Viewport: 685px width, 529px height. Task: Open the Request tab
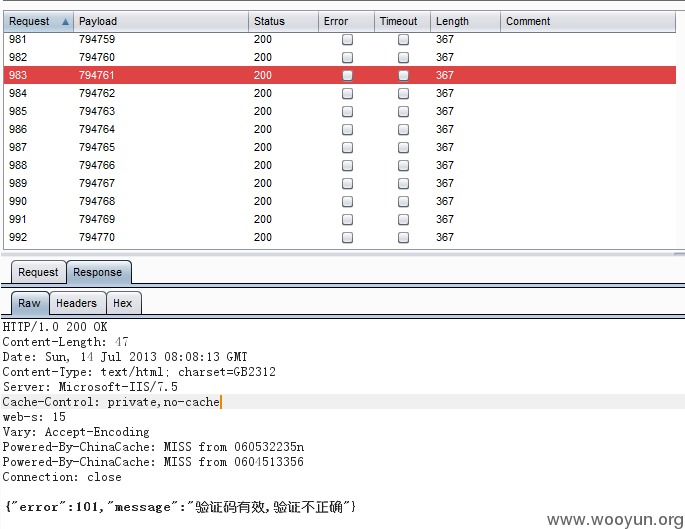tap(38, 272)
